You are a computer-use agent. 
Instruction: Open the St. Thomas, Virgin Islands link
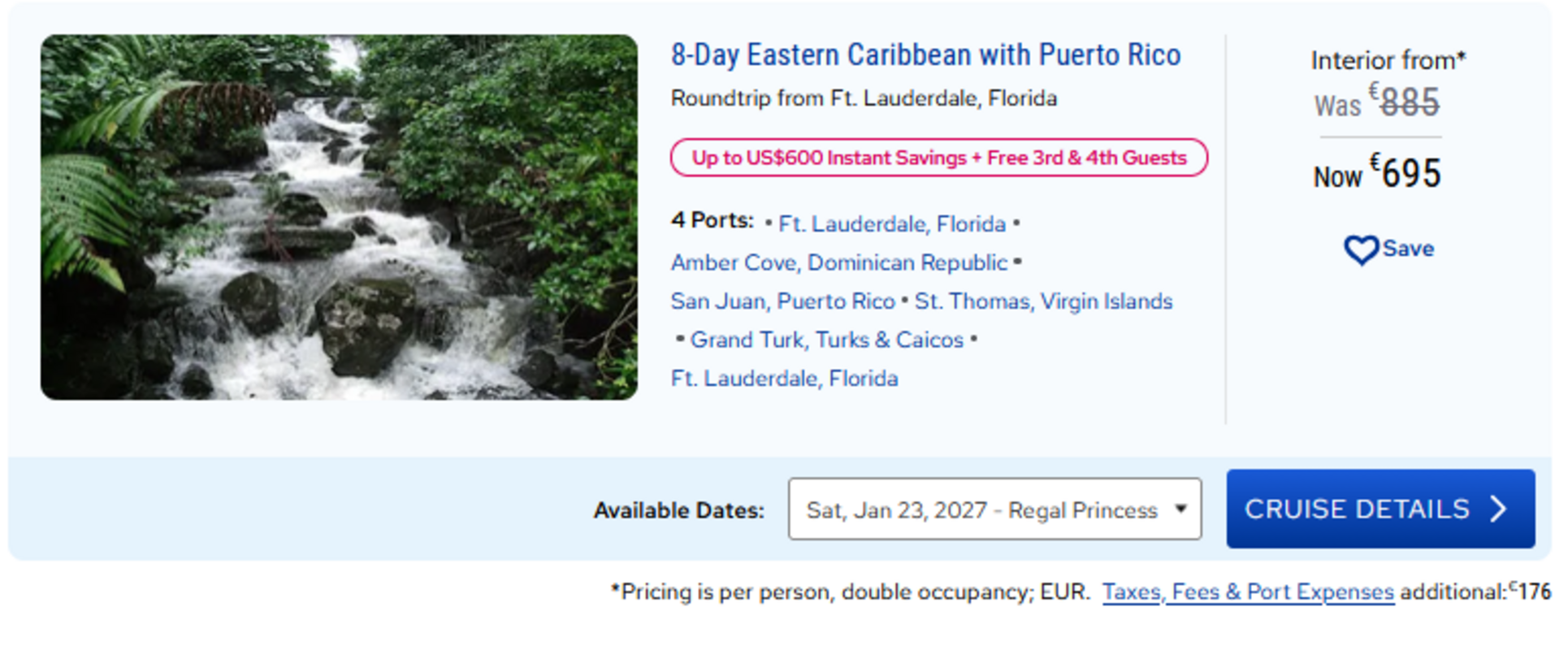tap(1043, 301)
